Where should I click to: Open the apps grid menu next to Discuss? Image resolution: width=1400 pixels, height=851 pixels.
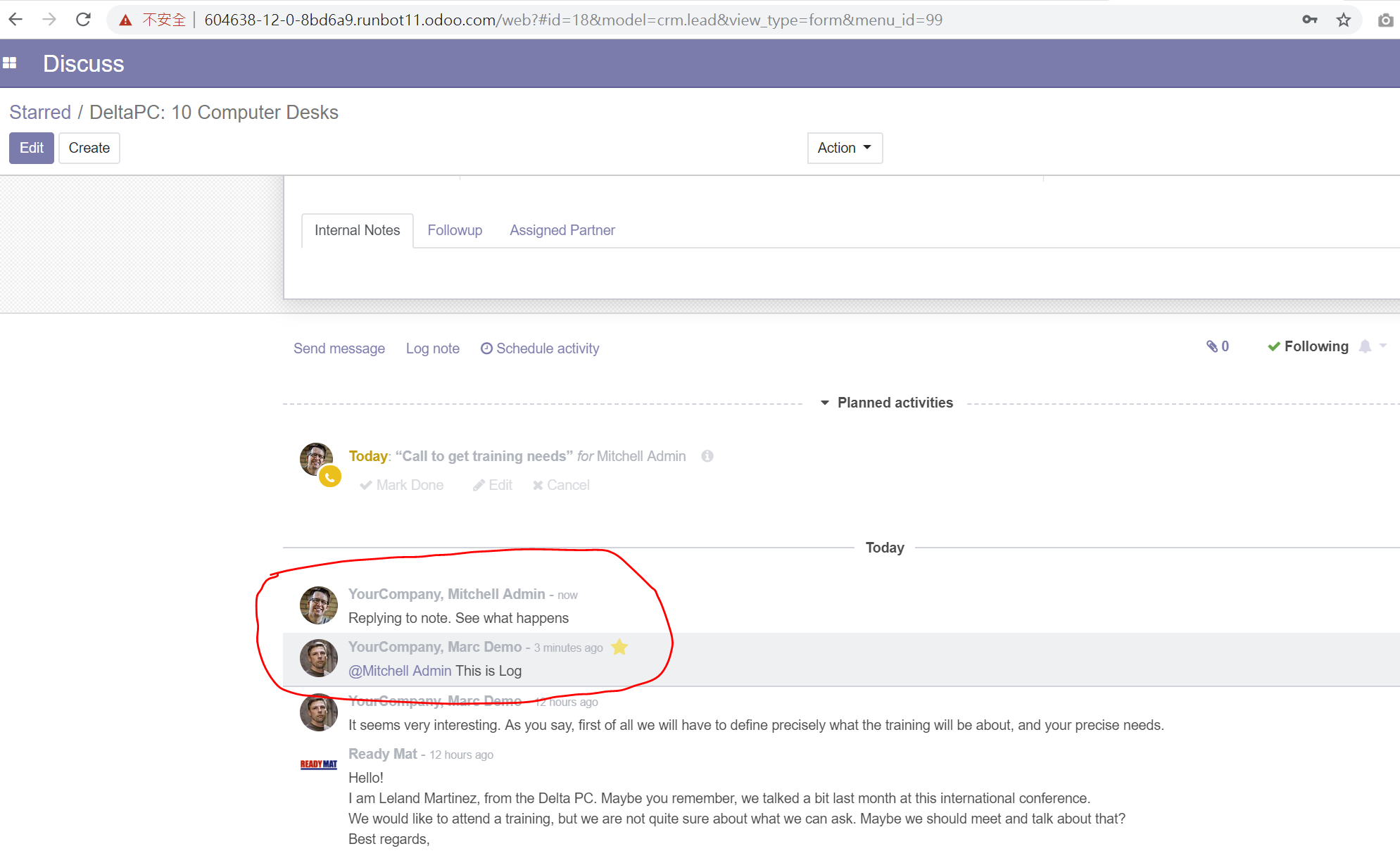[x=11, y=63]
